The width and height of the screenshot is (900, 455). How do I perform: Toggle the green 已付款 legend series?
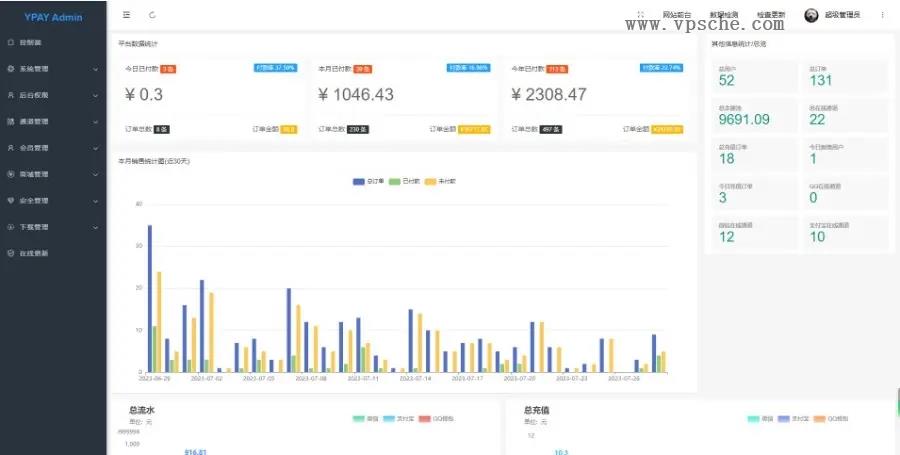point(404,181)
